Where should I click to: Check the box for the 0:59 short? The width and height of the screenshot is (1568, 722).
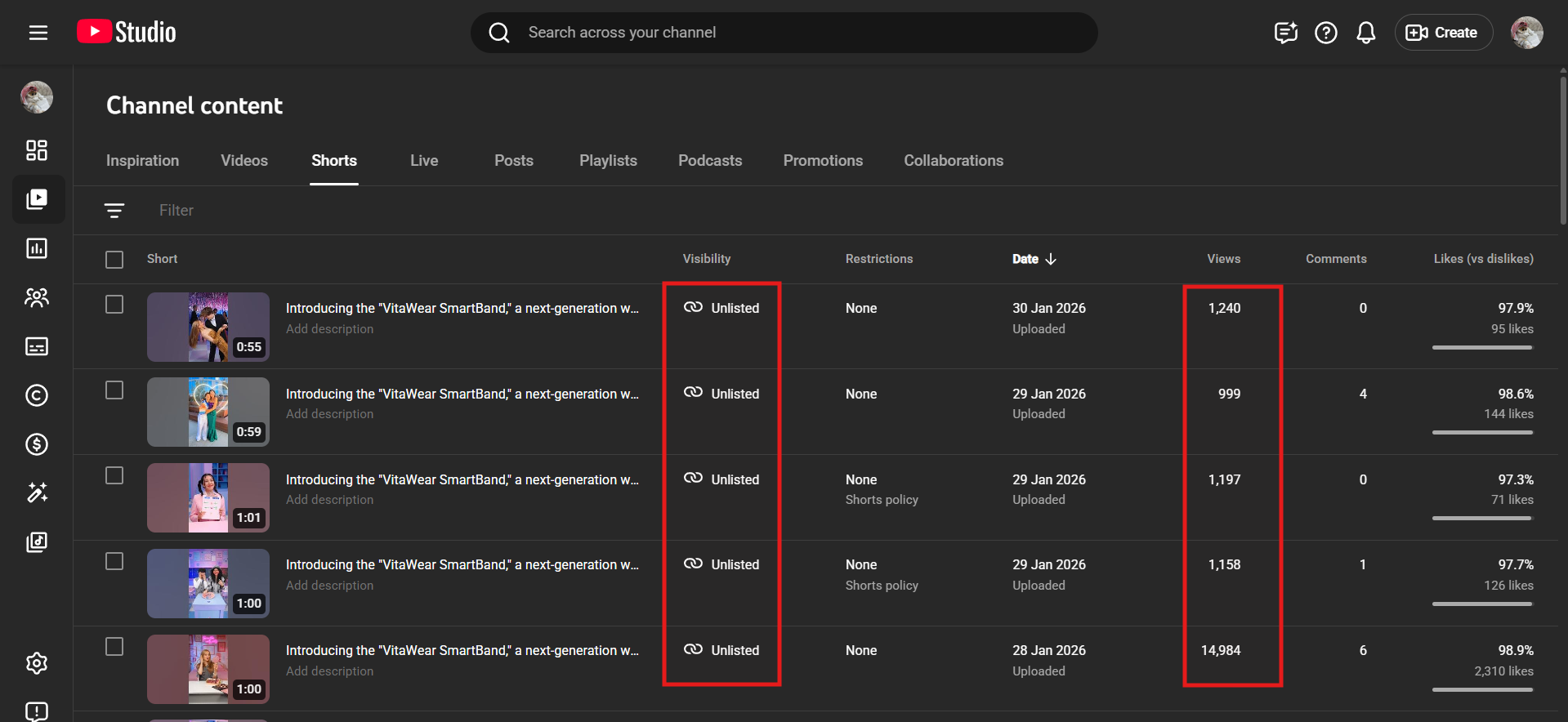114,390
